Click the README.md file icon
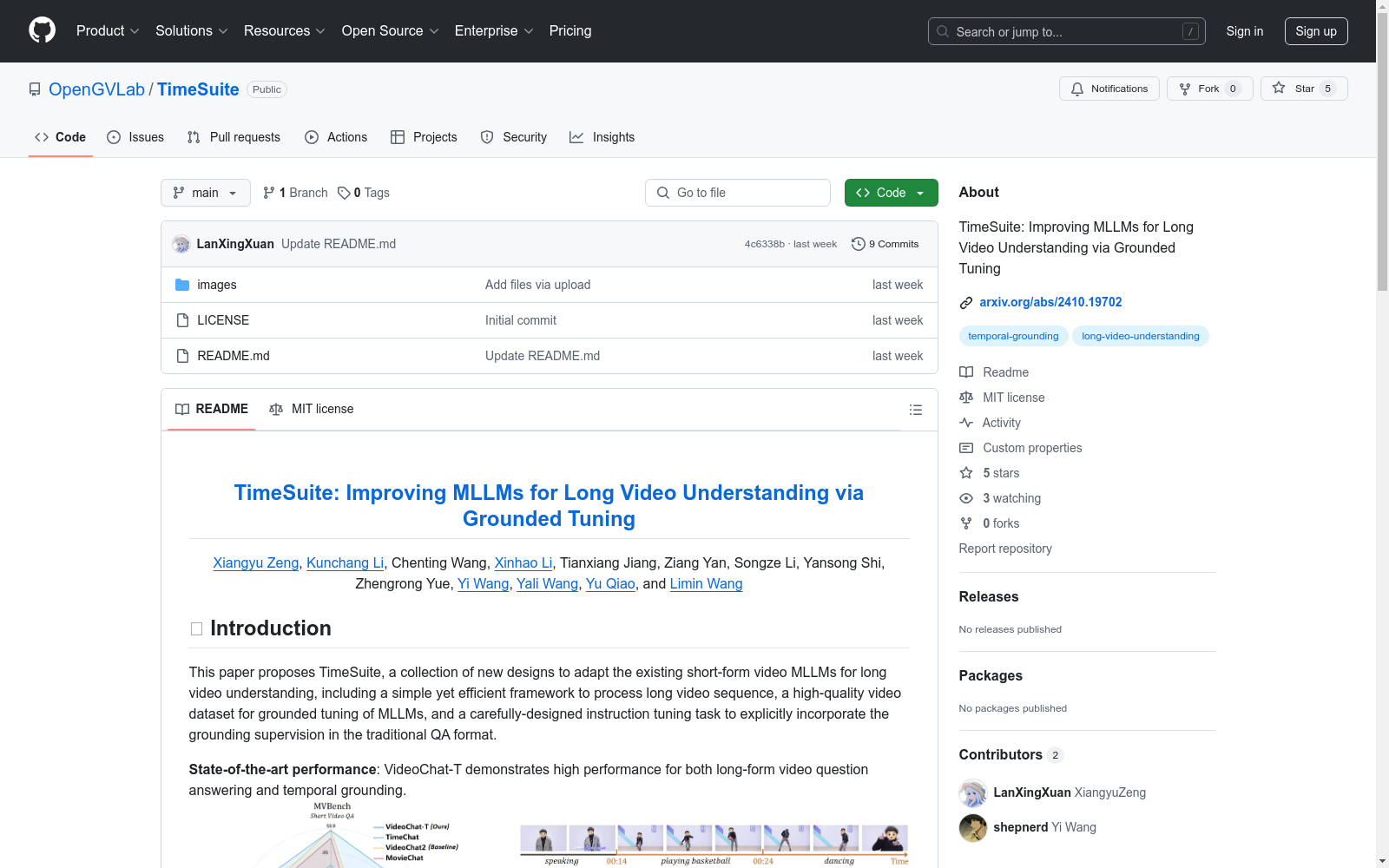 [182, 356]
